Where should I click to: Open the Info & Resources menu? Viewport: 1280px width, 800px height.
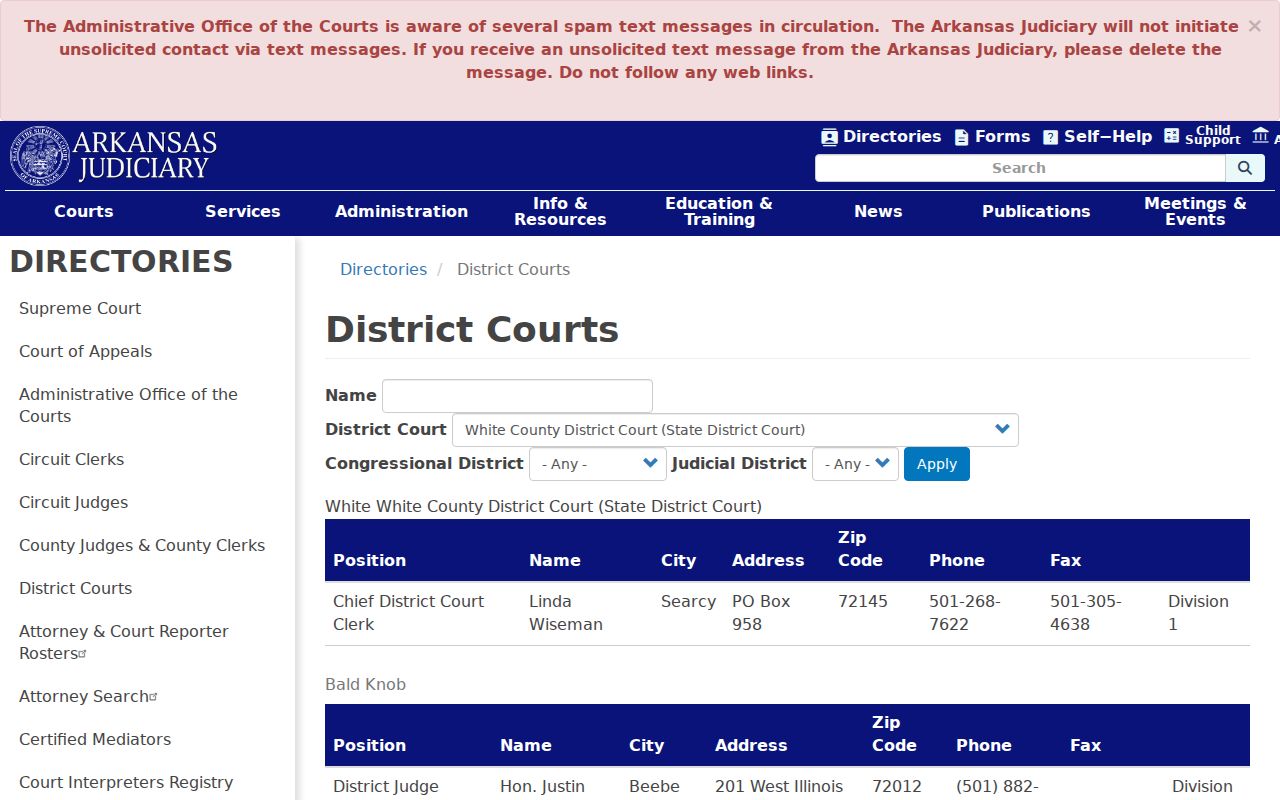[560, 211]
